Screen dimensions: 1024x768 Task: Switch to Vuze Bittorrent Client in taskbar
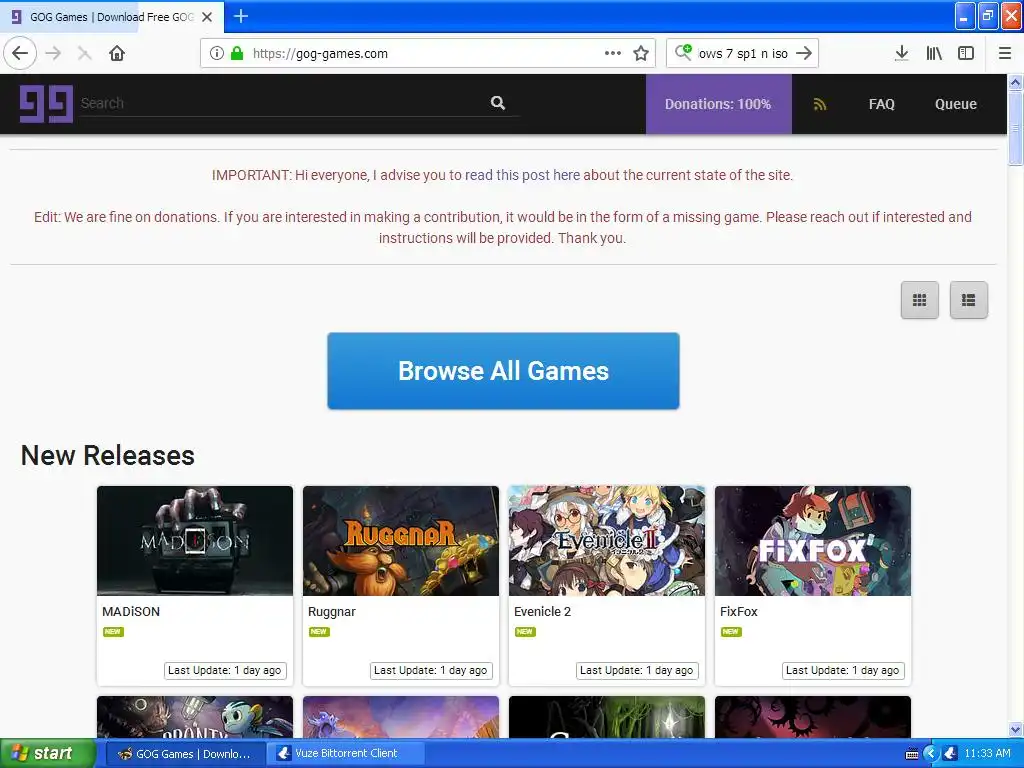coord(347,754)
